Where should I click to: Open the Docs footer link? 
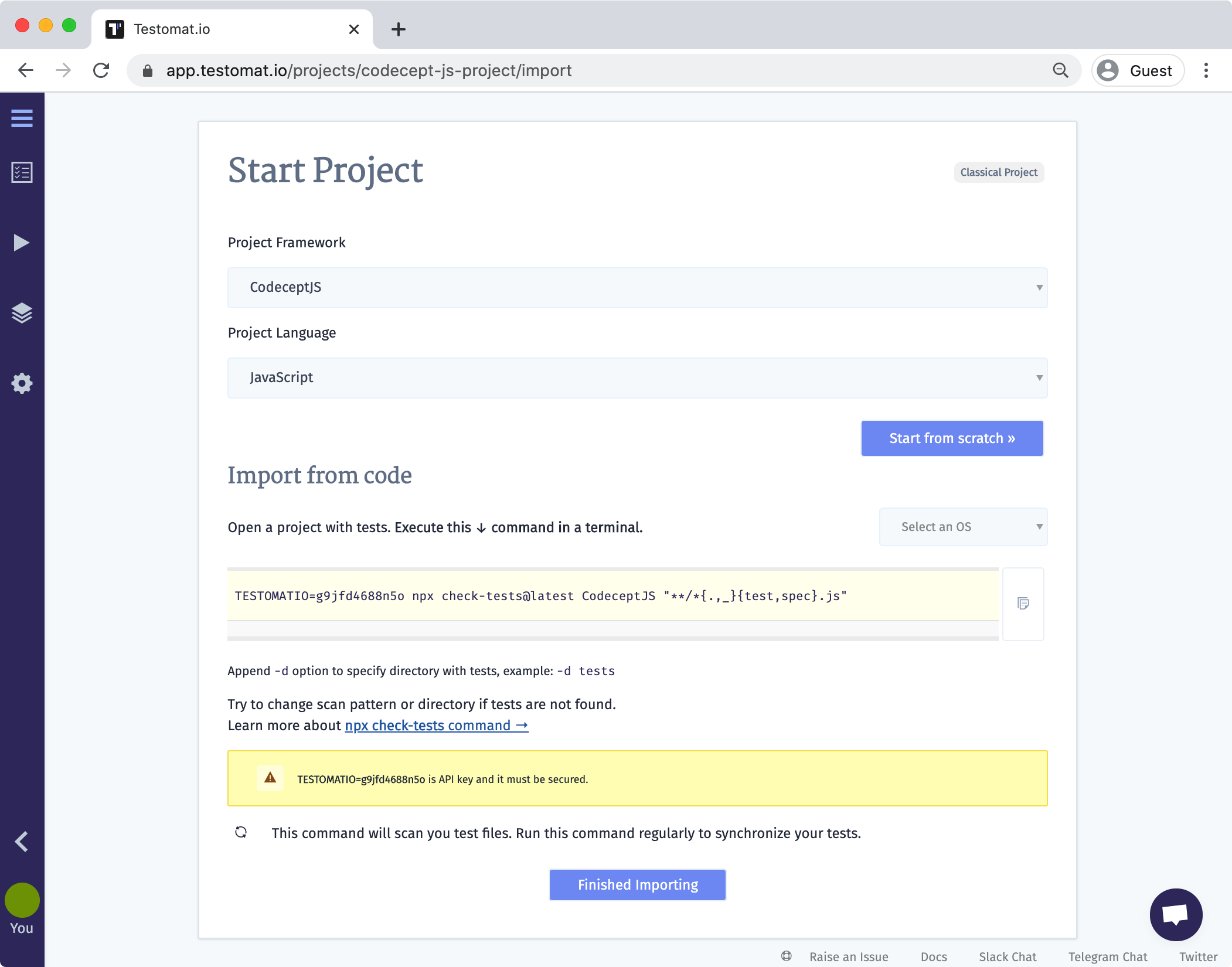[x=934, y=956]
